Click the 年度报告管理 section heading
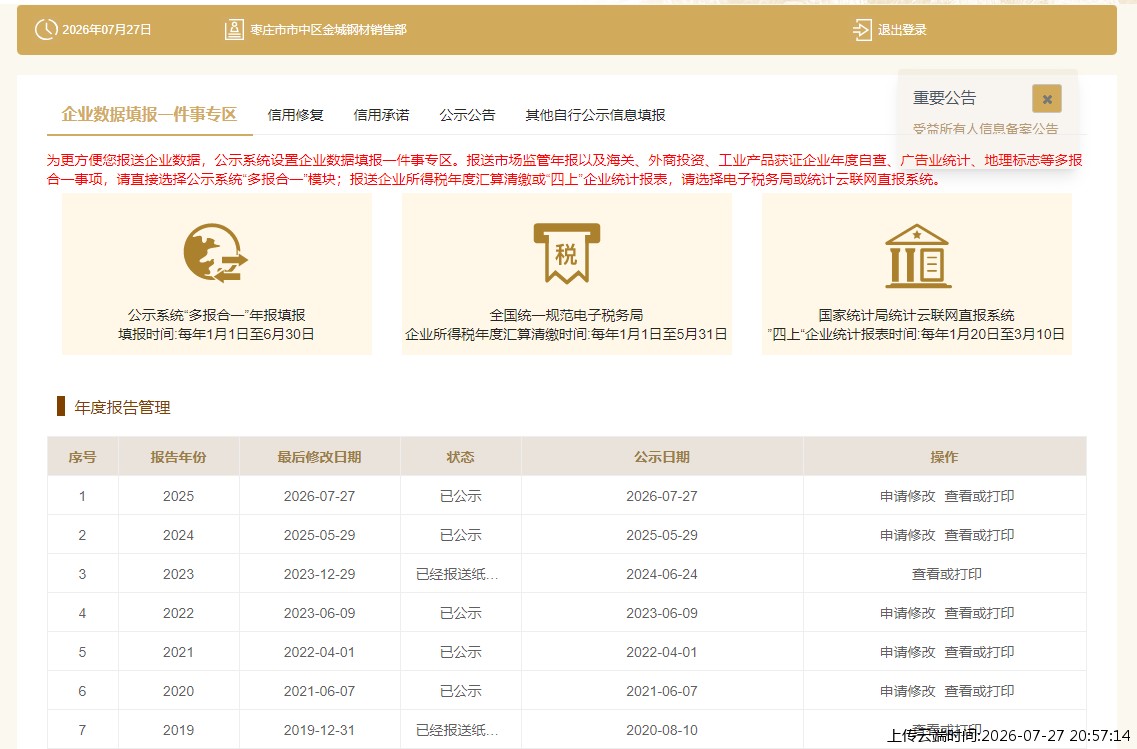The height and width of the screenshot is (749, 1137). [x=123, y=407]
